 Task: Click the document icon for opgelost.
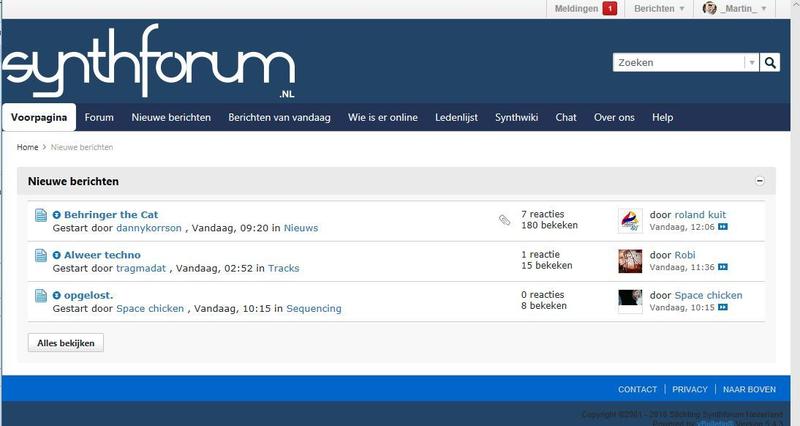41,296
